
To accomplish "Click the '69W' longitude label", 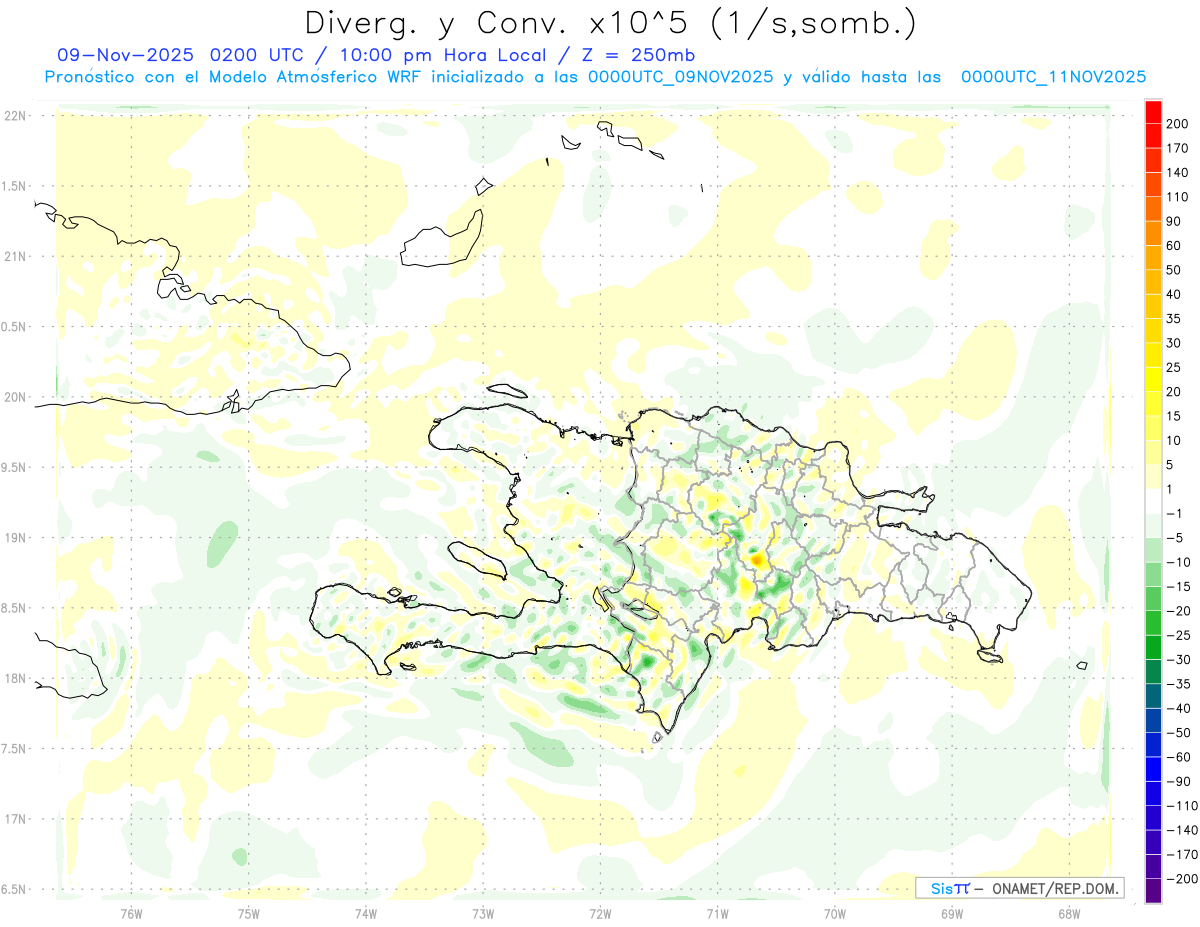I will coord(952,913).
